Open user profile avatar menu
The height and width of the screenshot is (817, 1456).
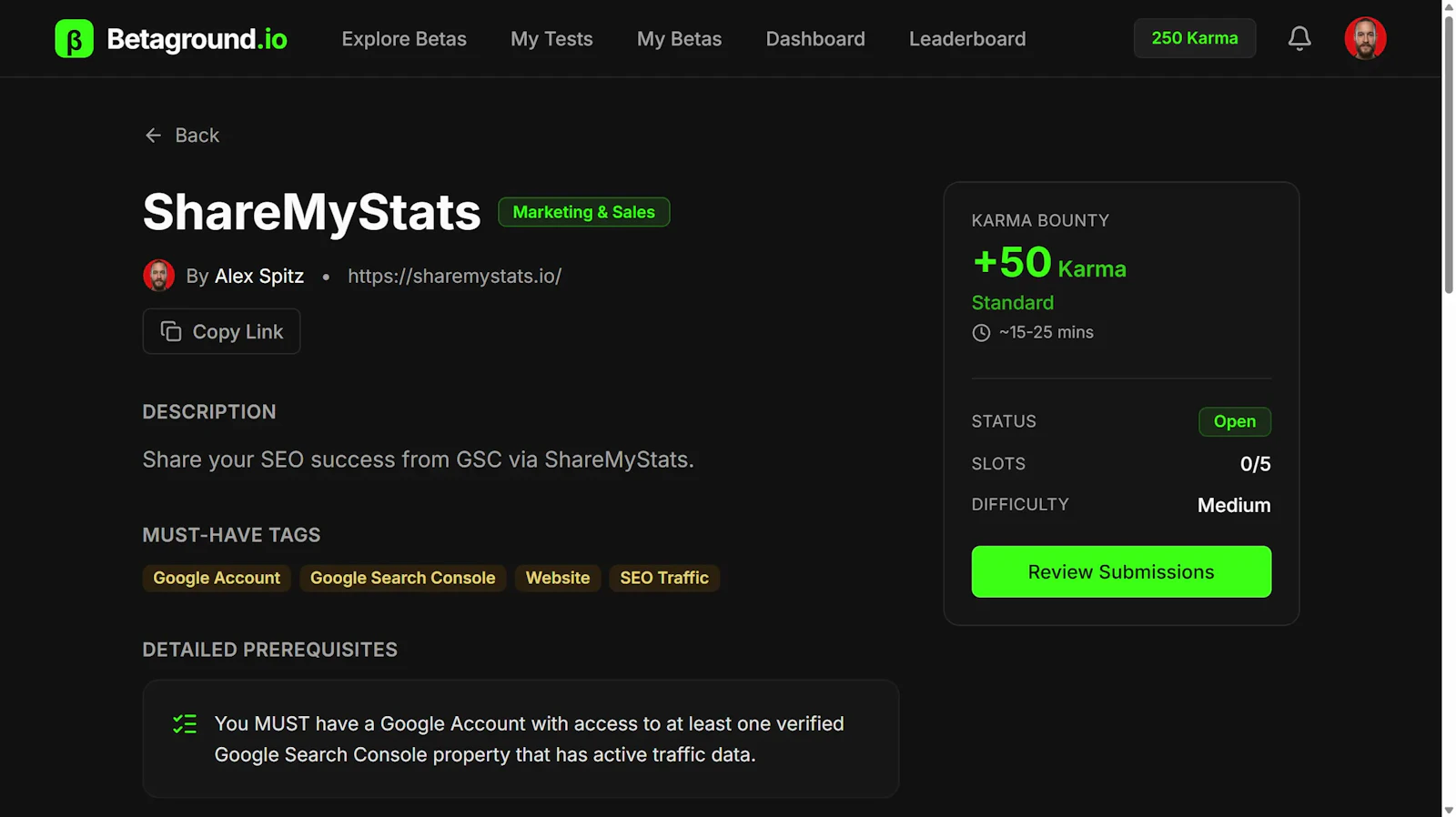1365,38
